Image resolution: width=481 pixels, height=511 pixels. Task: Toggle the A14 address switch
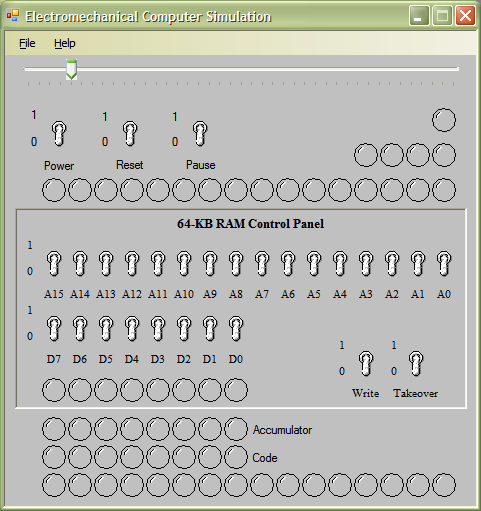pos(80,263)
